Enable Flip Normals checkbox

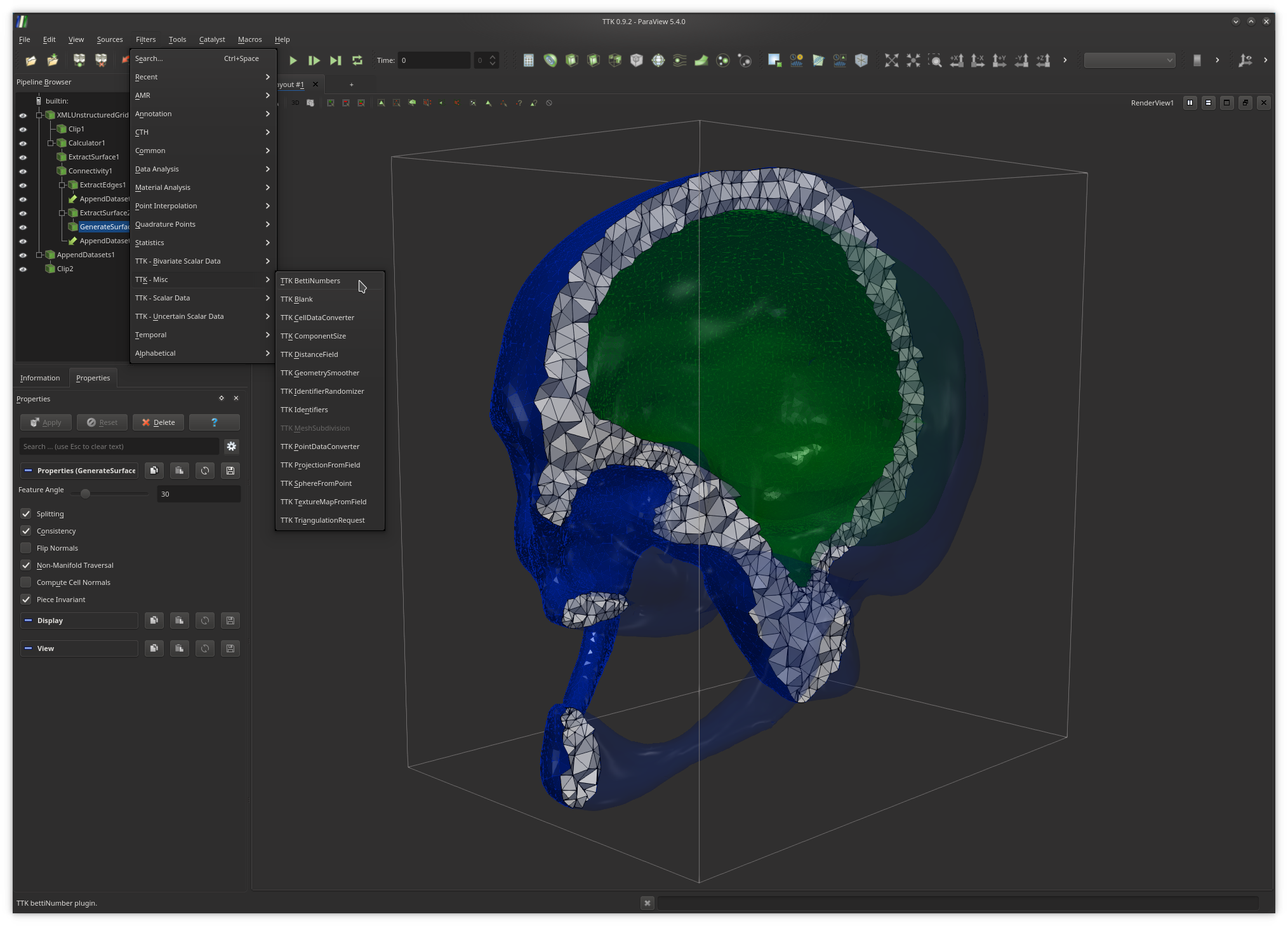coord(26,548)
